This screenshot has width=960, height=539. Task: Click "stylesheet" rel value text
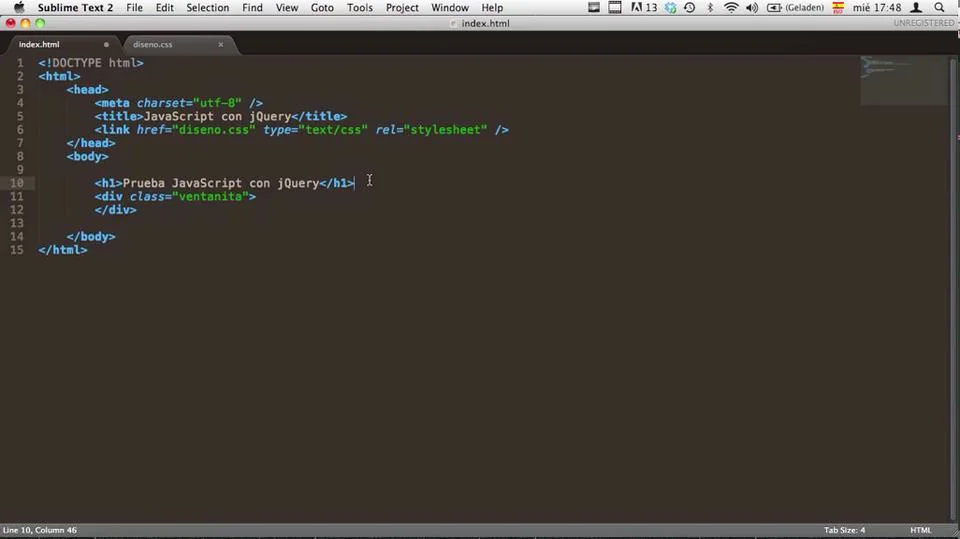445,130
